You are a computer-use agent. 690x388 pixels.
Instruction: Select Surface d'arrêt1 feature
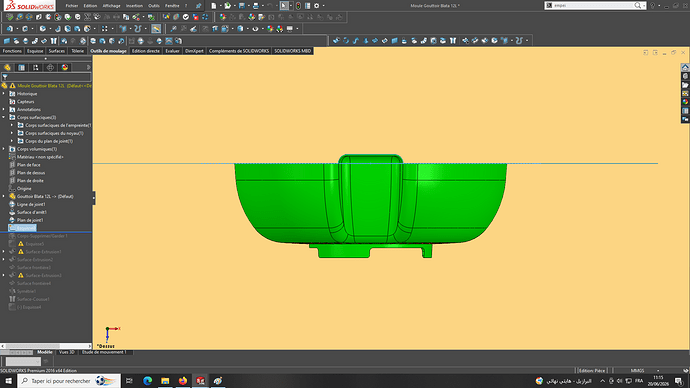[32, 212]
